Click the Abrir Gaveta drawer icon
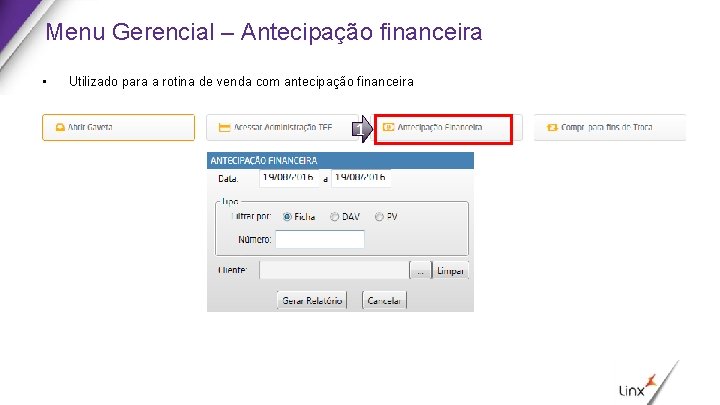Viewport: 720px width, 405px height. (60, 127)
